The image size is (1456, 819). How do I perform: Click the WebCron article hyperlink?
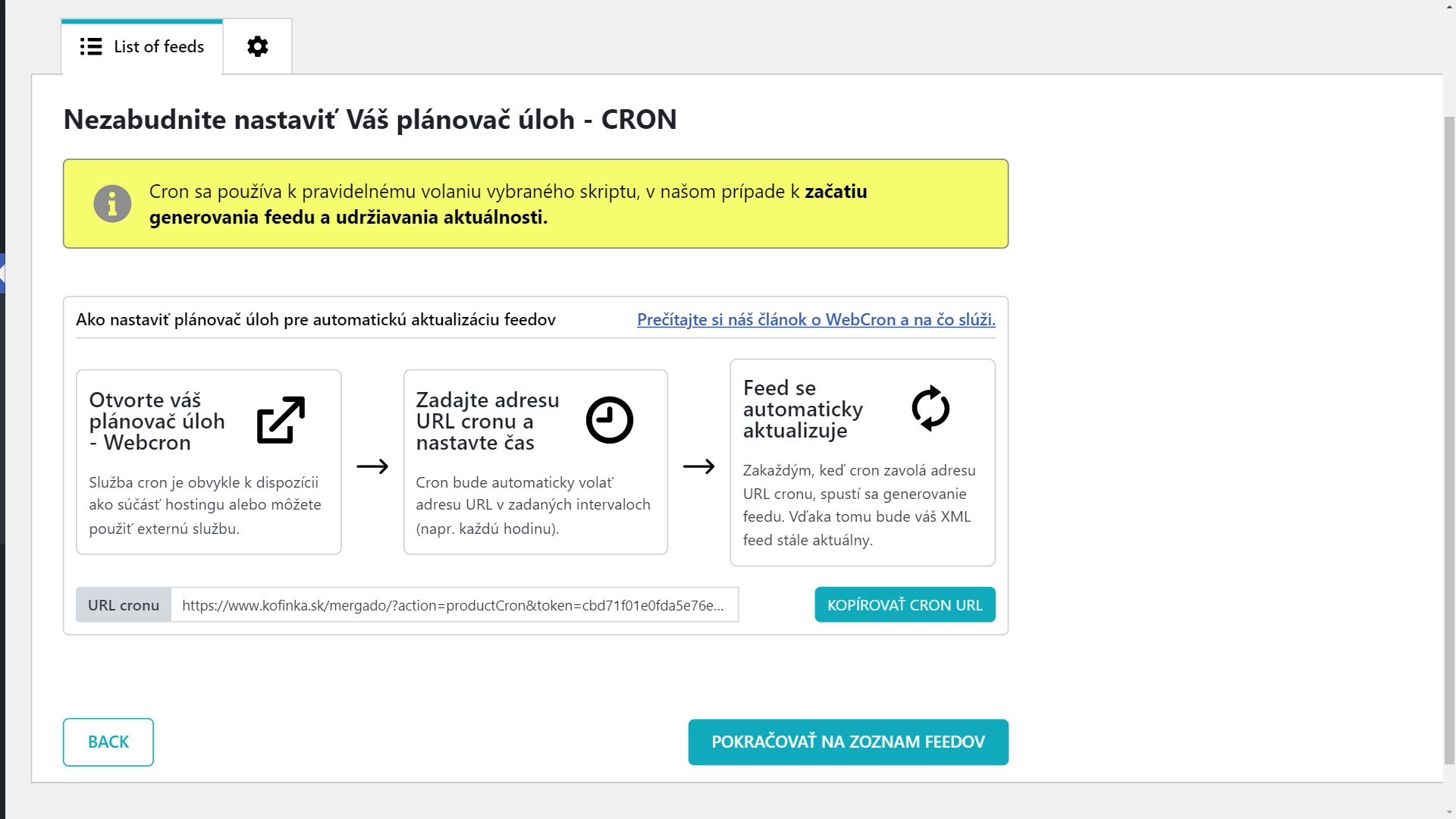(817, 319)
